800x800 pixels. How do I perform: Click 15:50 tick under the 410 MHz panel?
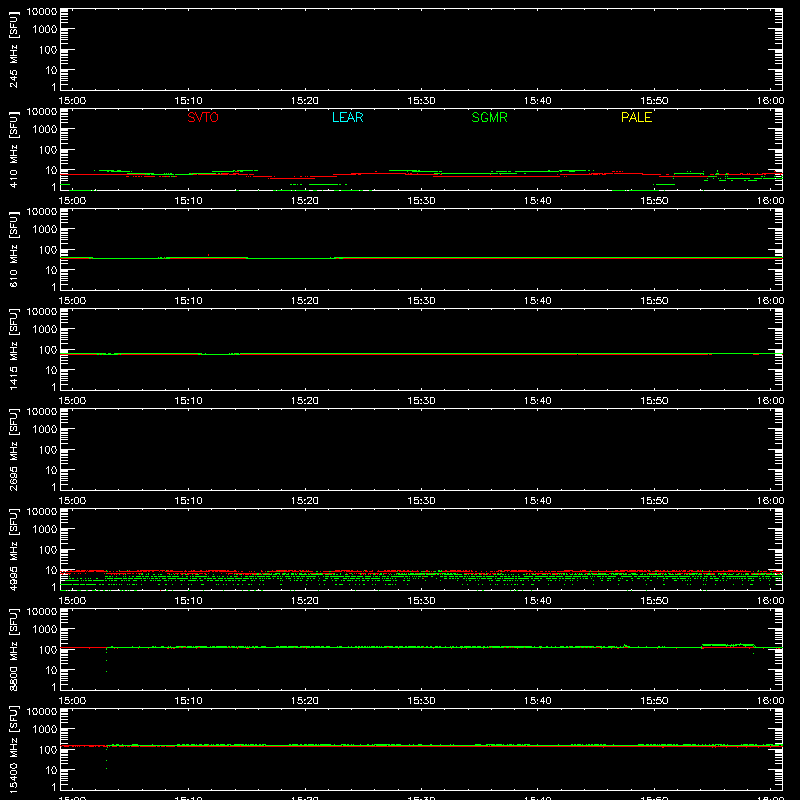point(654,201)
